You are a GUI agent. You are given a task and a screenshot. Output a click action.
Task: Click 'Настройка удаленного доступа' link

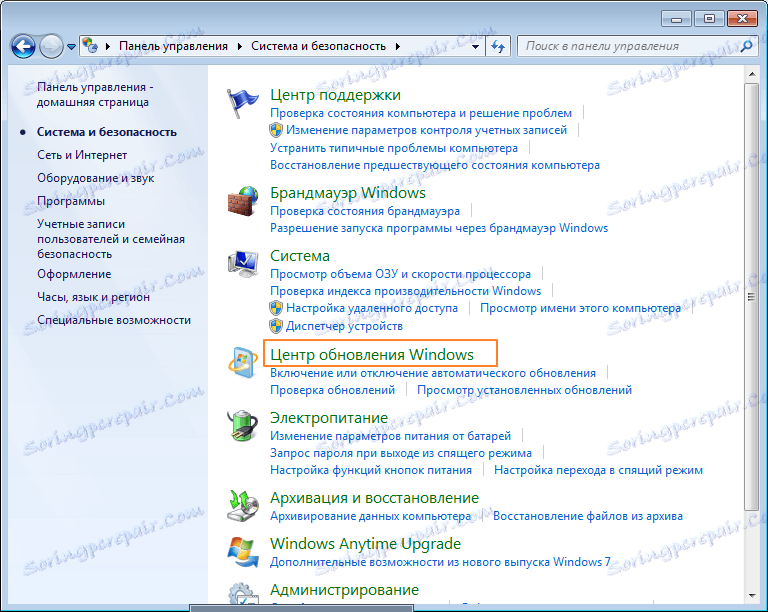coord(372,308)
